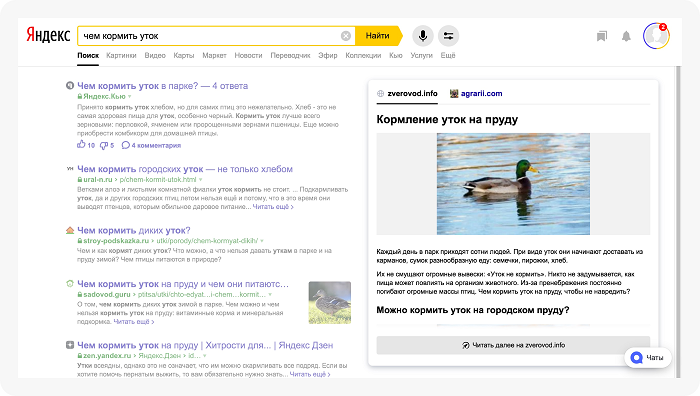Screen dimensions: 700x396
Task: Open search settings via the sliders icon
Action: (448, 36)
